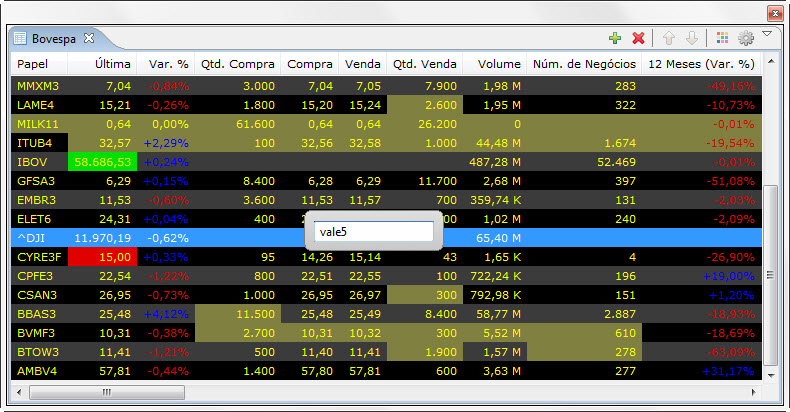Select the CSAN3 row
Screen dimensions: 790x412
[x=386, y=295]
